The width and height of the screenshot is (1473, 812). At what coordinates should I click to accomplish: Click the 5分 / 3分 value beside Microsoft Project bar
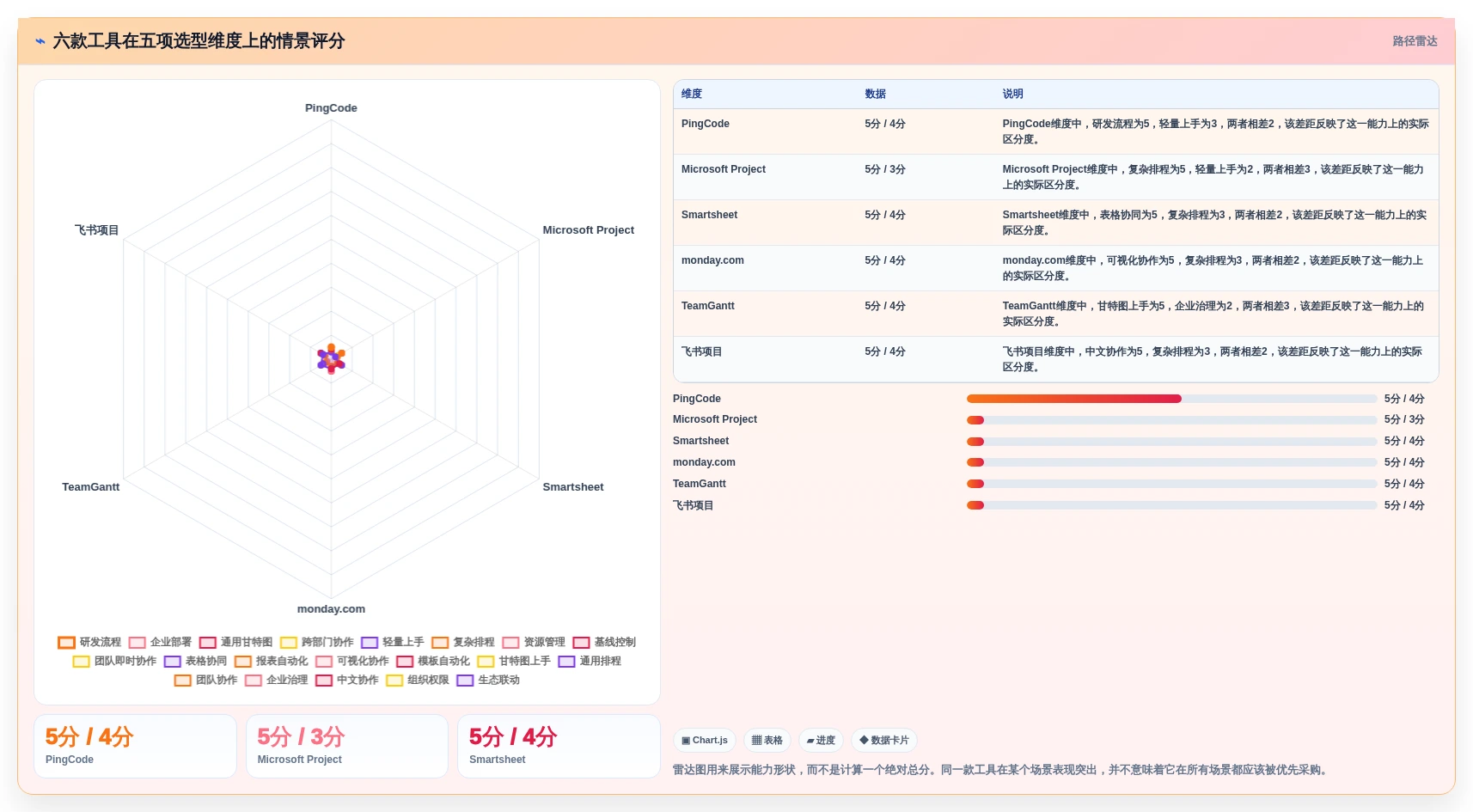[1403, 420]
